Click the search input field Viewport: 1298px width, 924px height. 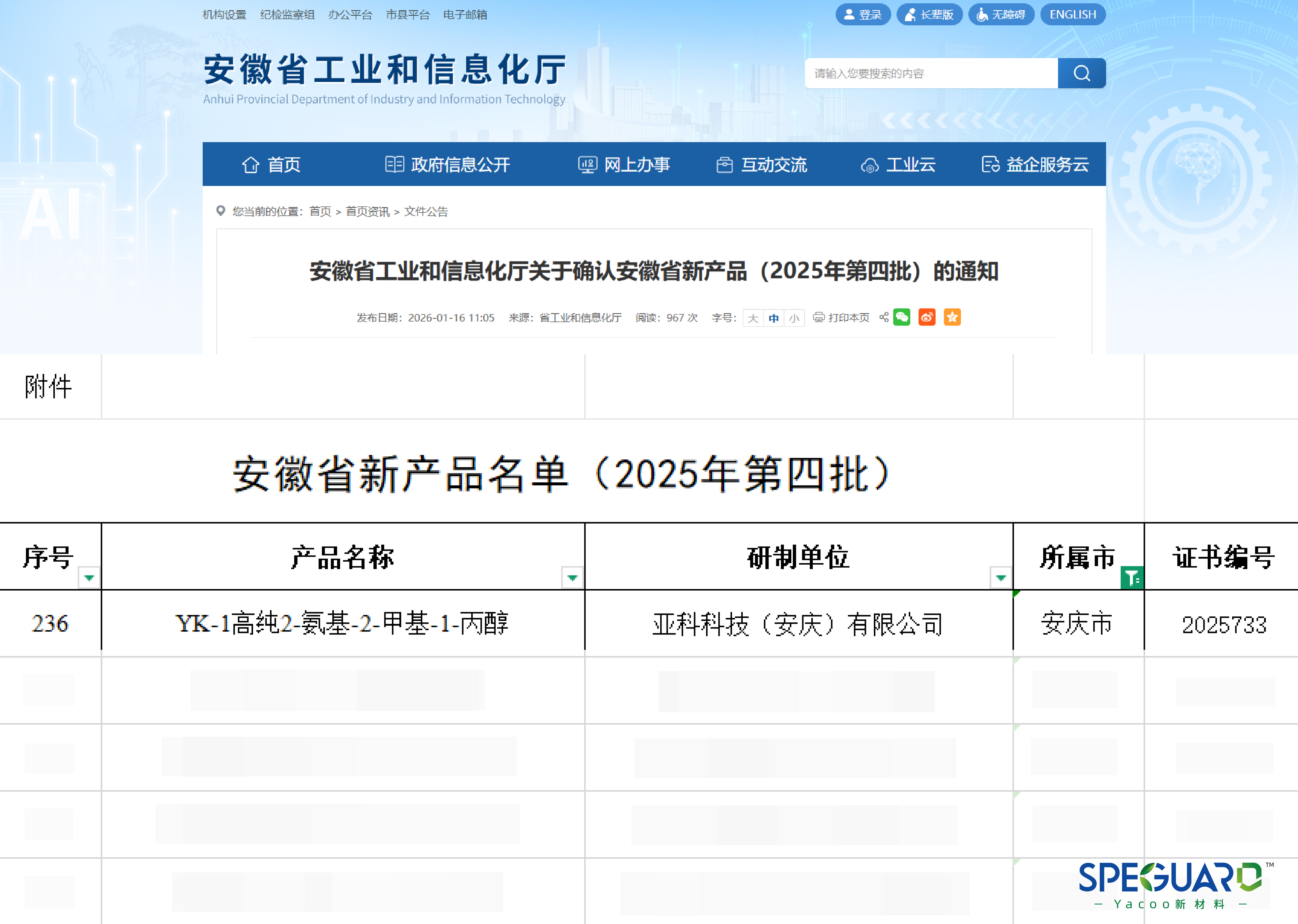coord(931,73)
